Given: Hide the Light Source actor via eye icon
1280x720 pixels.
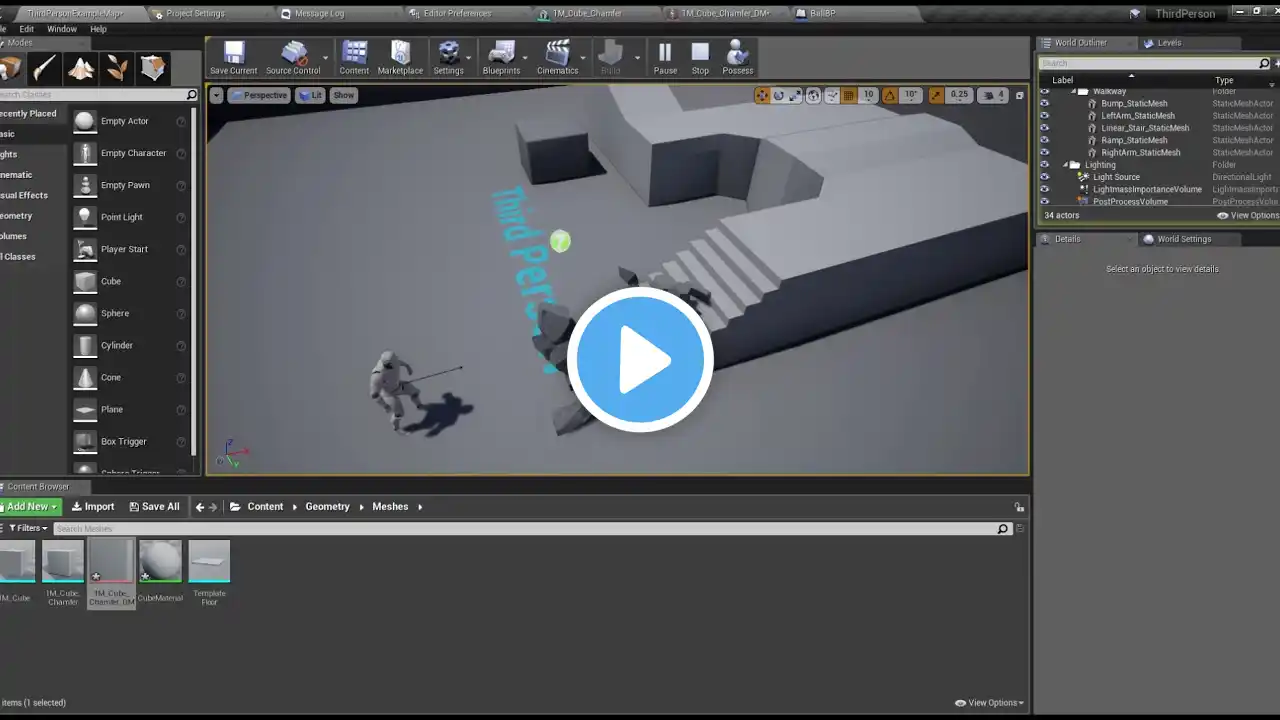Looking at the screenshot, I should pyautogui.click(x=1045, y=177).
